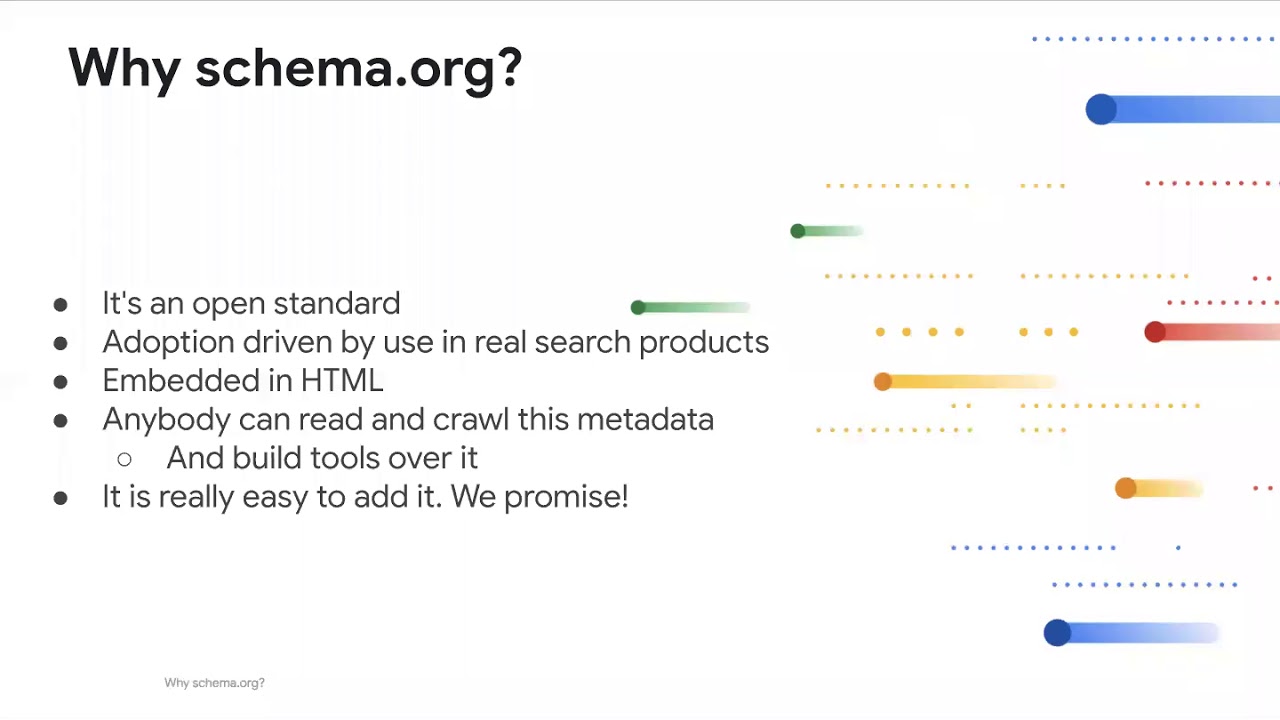
Task: Click the sub-point "And build tools over it"
Action: [322, 458]
